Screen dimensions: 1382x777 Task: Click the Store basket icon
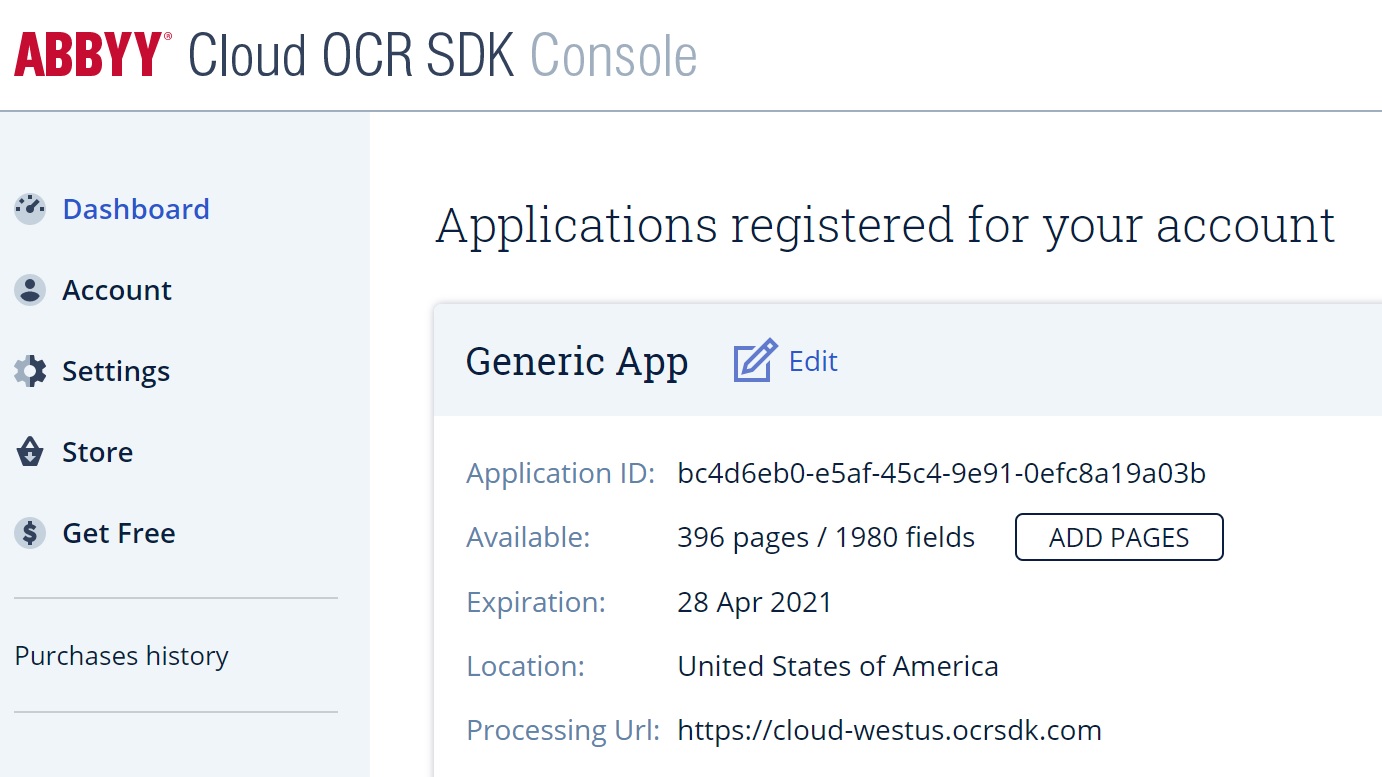tap(30, 452)
